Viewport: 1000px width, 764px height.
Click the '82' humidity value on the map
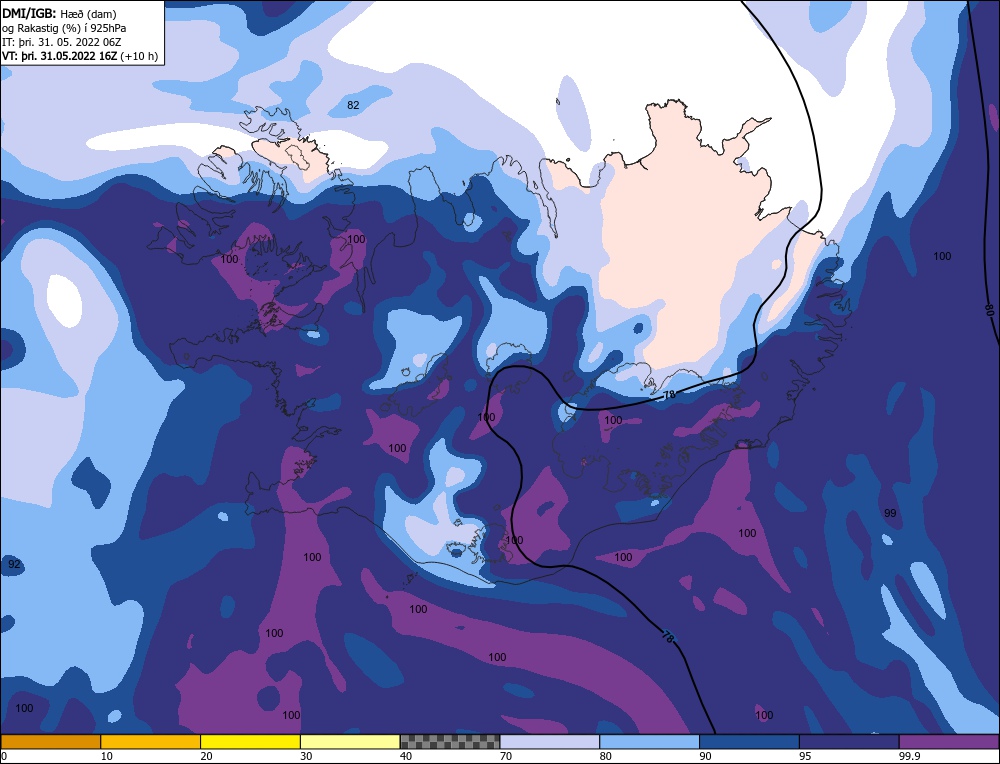[x=353, y=105]
